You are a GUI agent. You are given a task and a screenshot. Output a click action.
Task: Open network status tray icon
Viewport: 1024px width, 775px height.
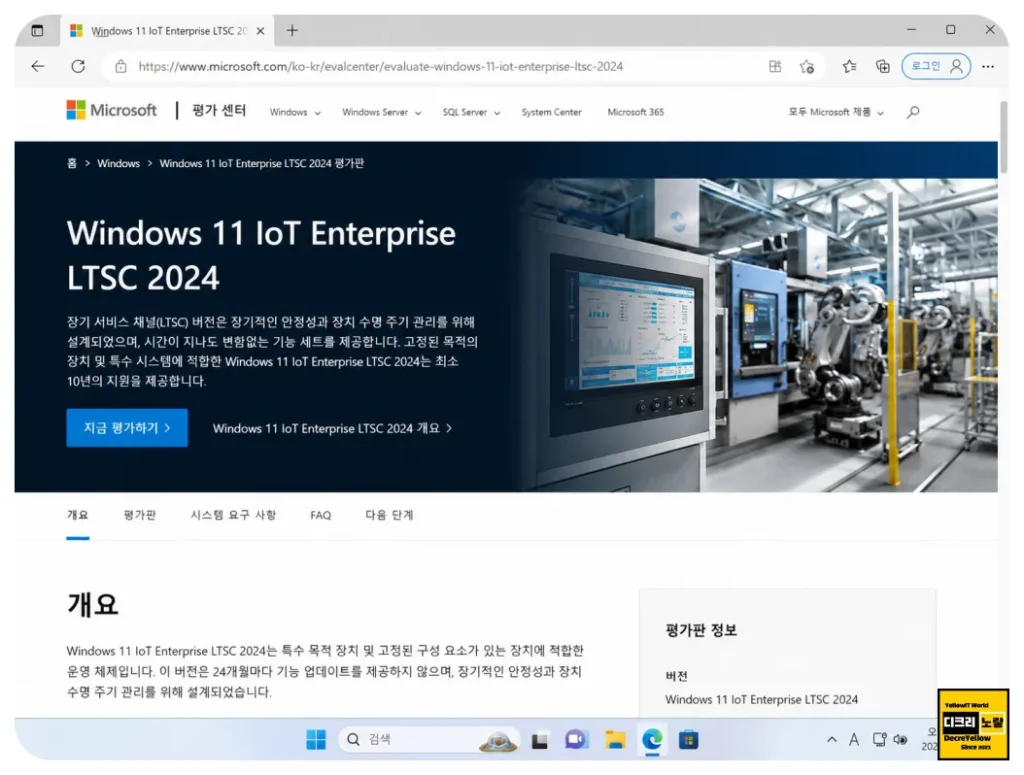pos(879,739)
